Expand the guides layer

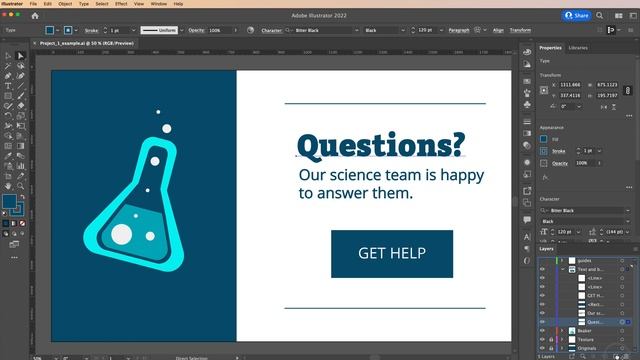point(562,260)
